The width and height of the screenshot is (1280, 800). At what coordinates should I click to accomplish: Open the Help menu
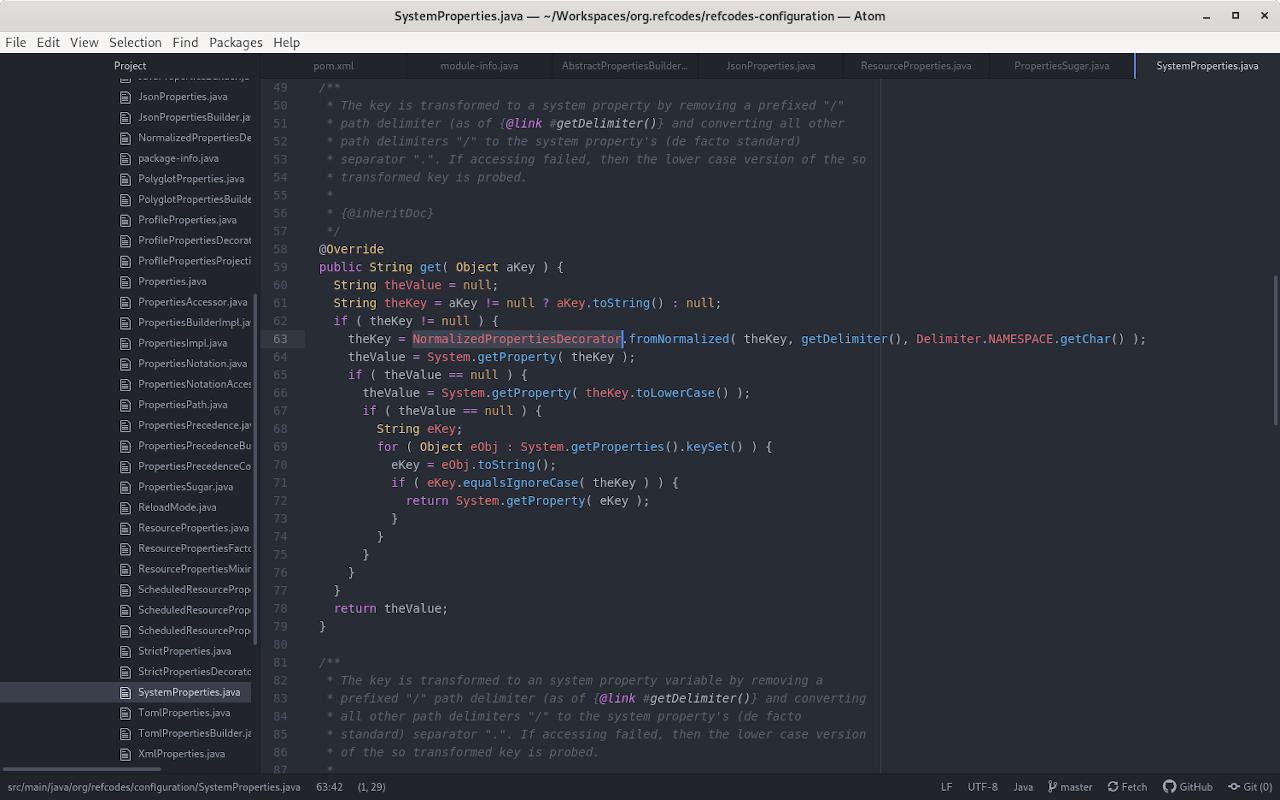[287, 42]
